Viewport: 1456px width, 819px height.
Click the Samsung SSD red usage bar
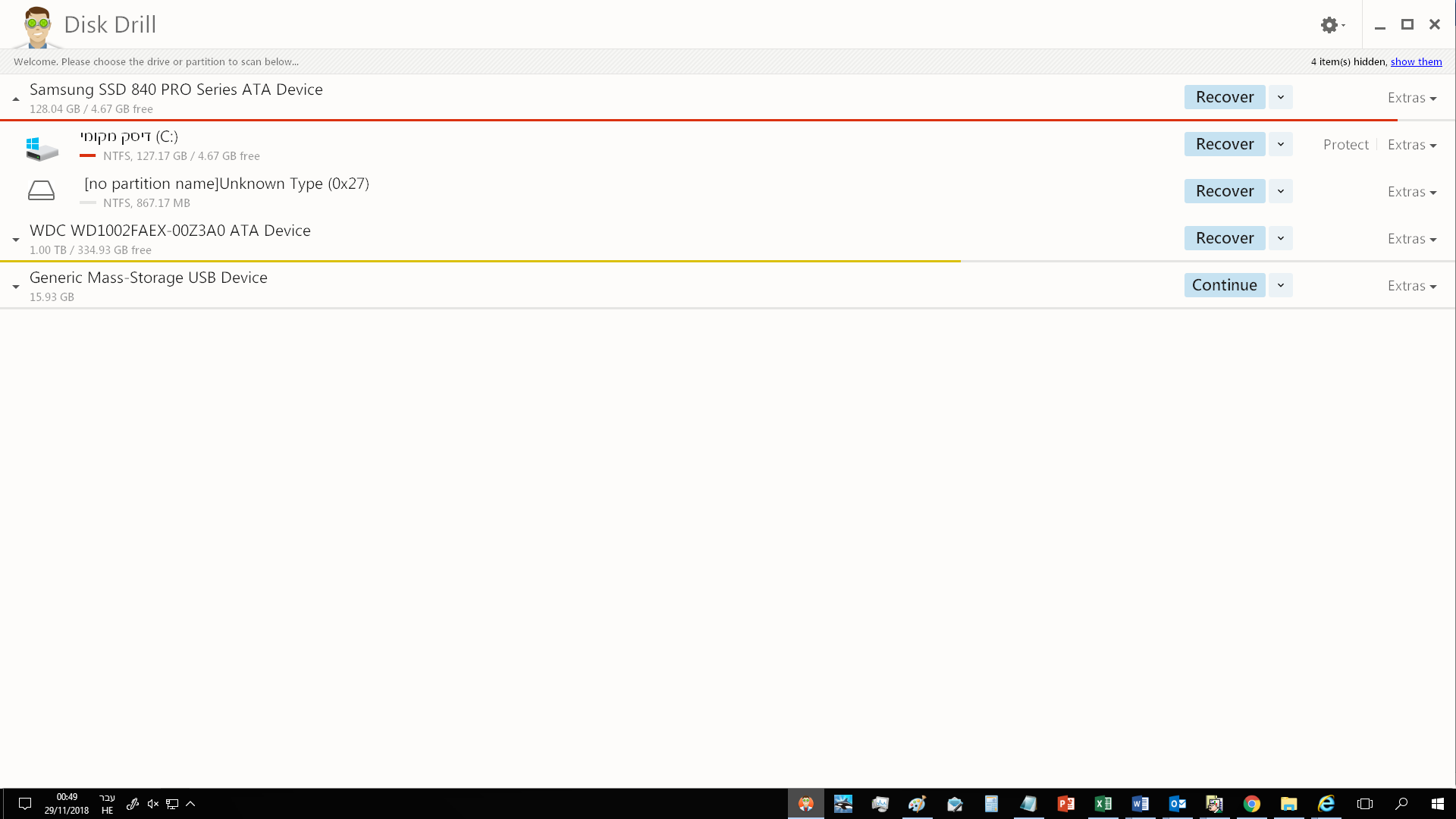point(698,120)
